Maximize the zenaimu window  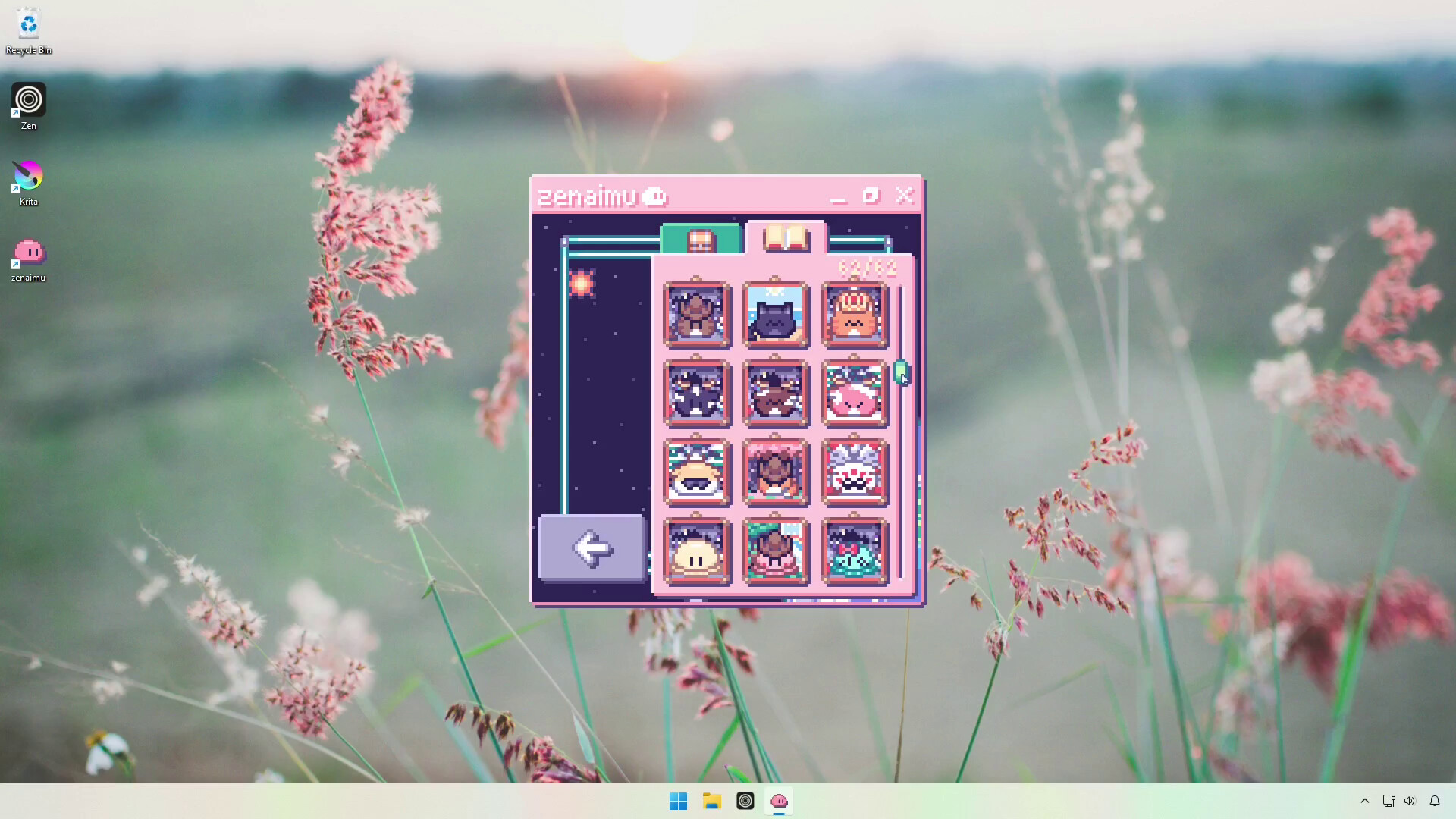(871, 196)
